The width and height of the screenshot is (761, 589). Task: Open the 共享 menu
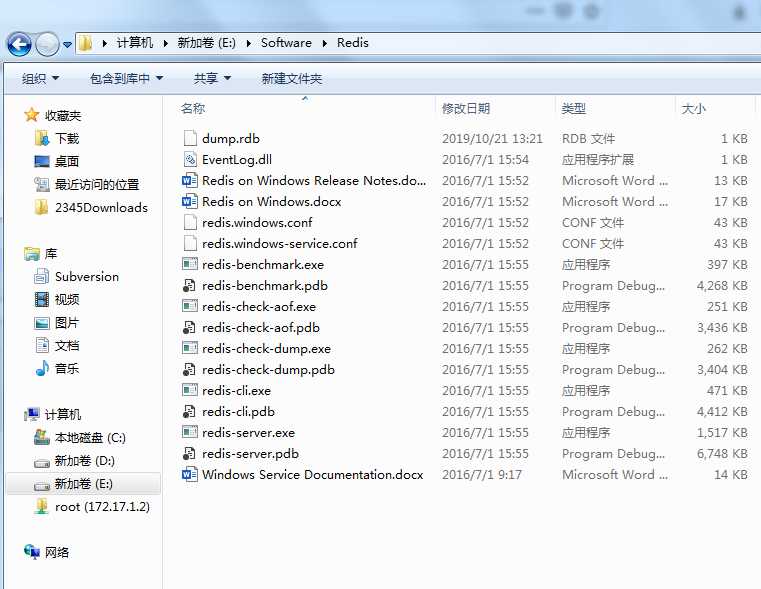click(x=212, y=79)
